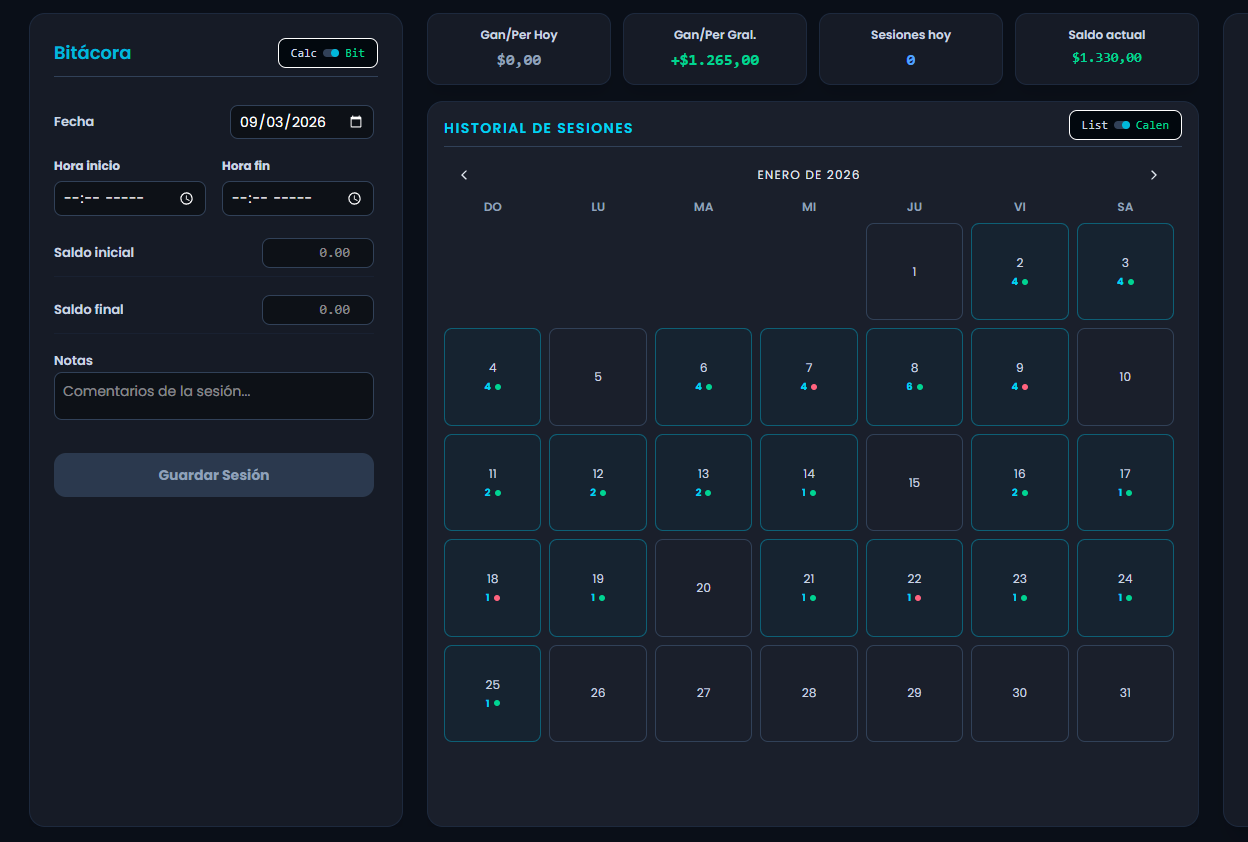Select January 4 calendar day
Viewport: 1248px width, 842px height.
tap(492, 377)
